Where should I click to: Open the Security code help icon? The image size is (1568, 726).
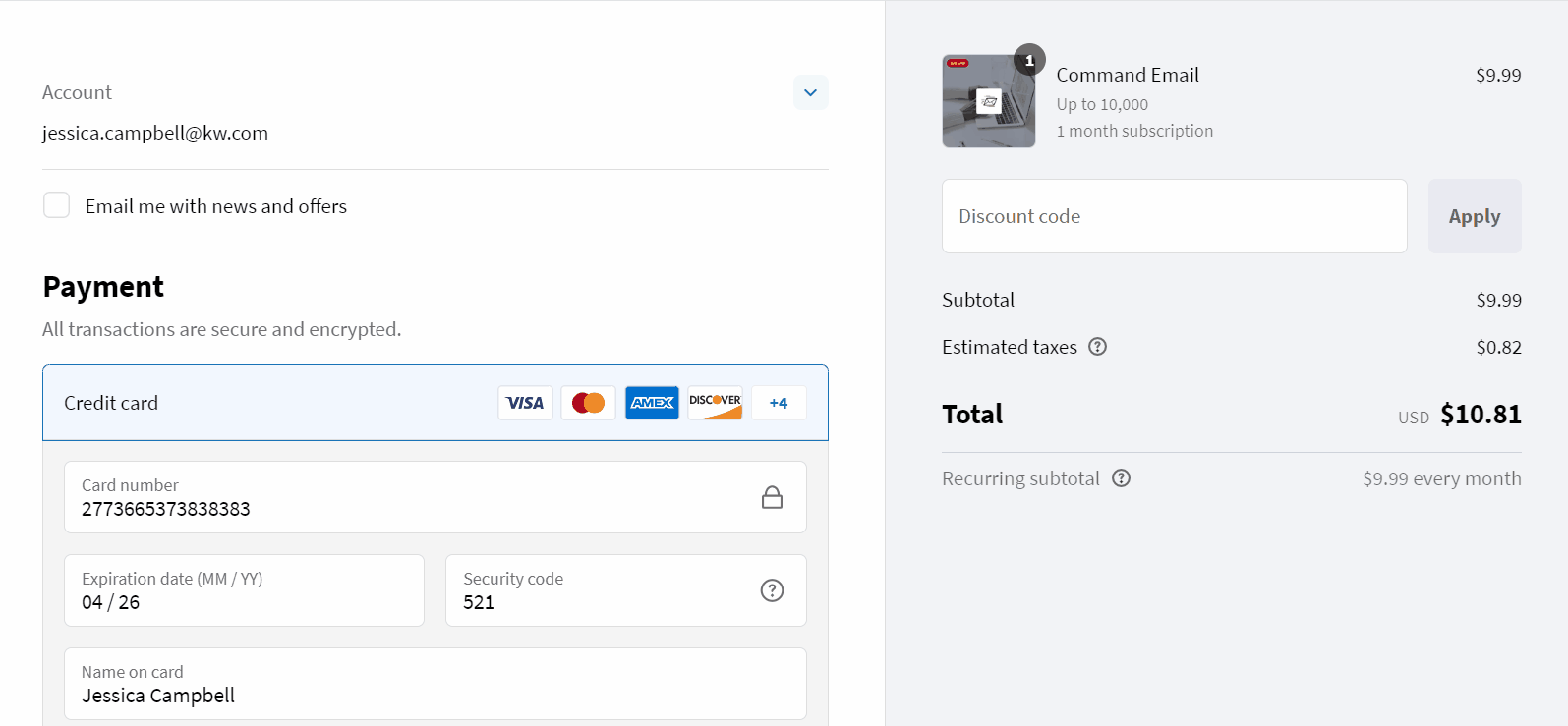point(772,590)
